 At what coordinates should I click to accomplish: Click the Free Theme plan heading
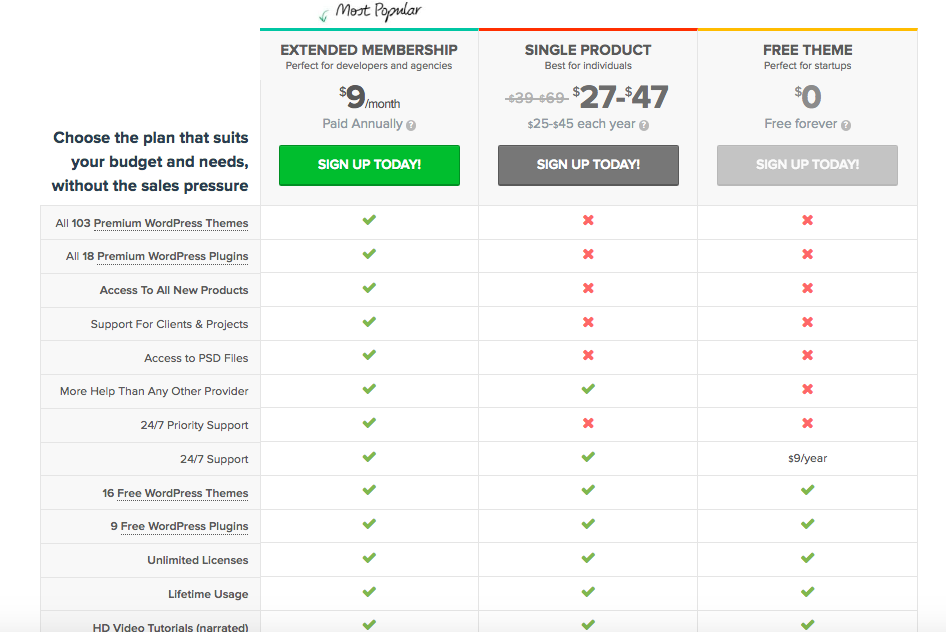click(807, 50)
